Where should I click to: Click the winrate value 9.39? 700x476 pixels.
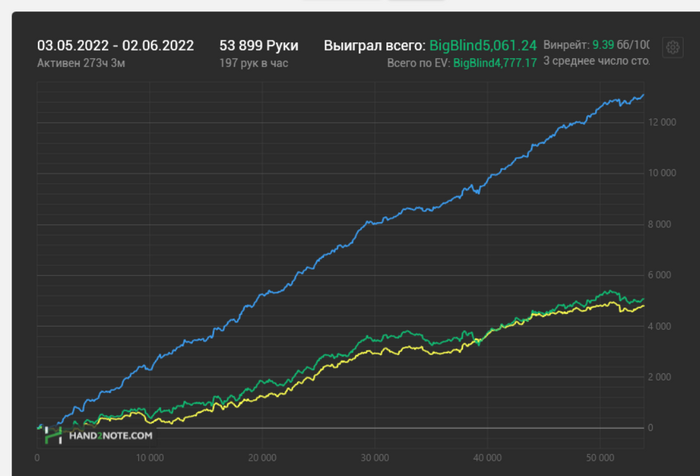[x=603, y=45]
